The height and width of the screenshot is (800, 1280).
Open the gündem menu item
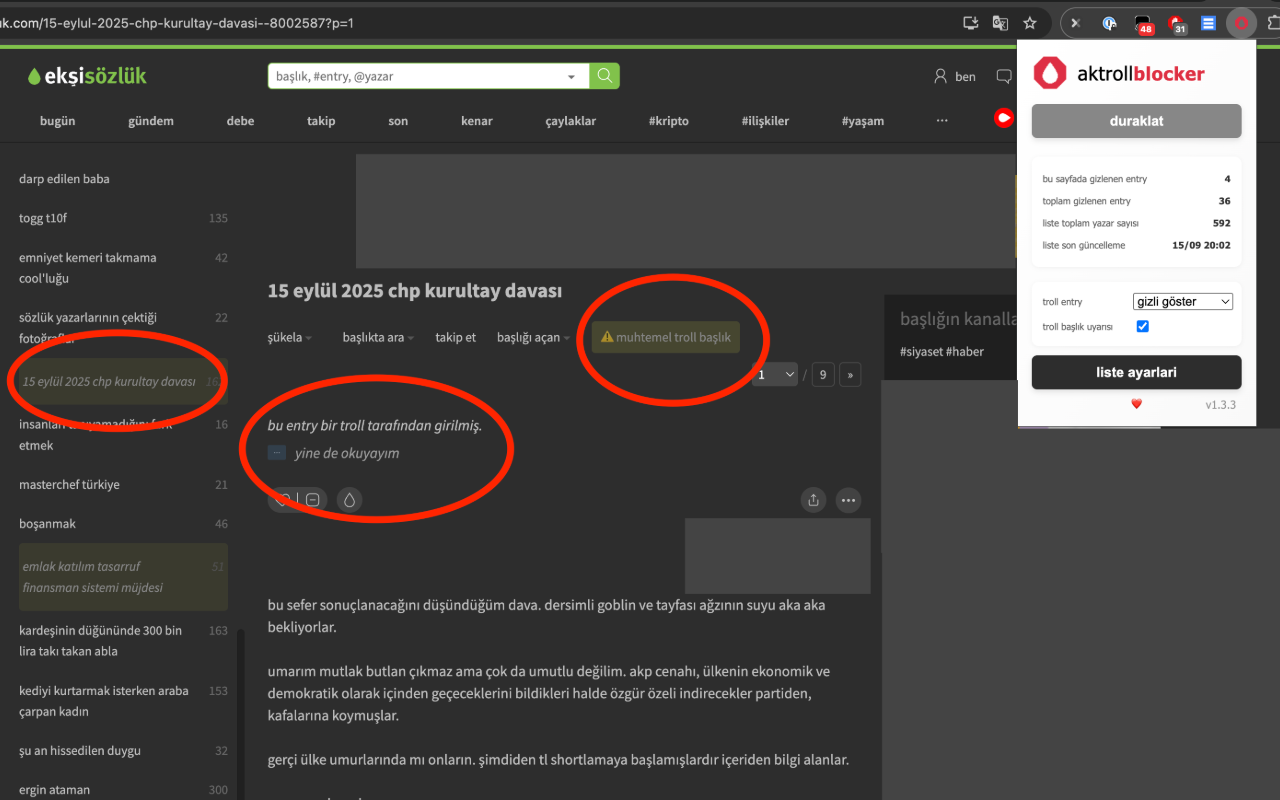151,121
